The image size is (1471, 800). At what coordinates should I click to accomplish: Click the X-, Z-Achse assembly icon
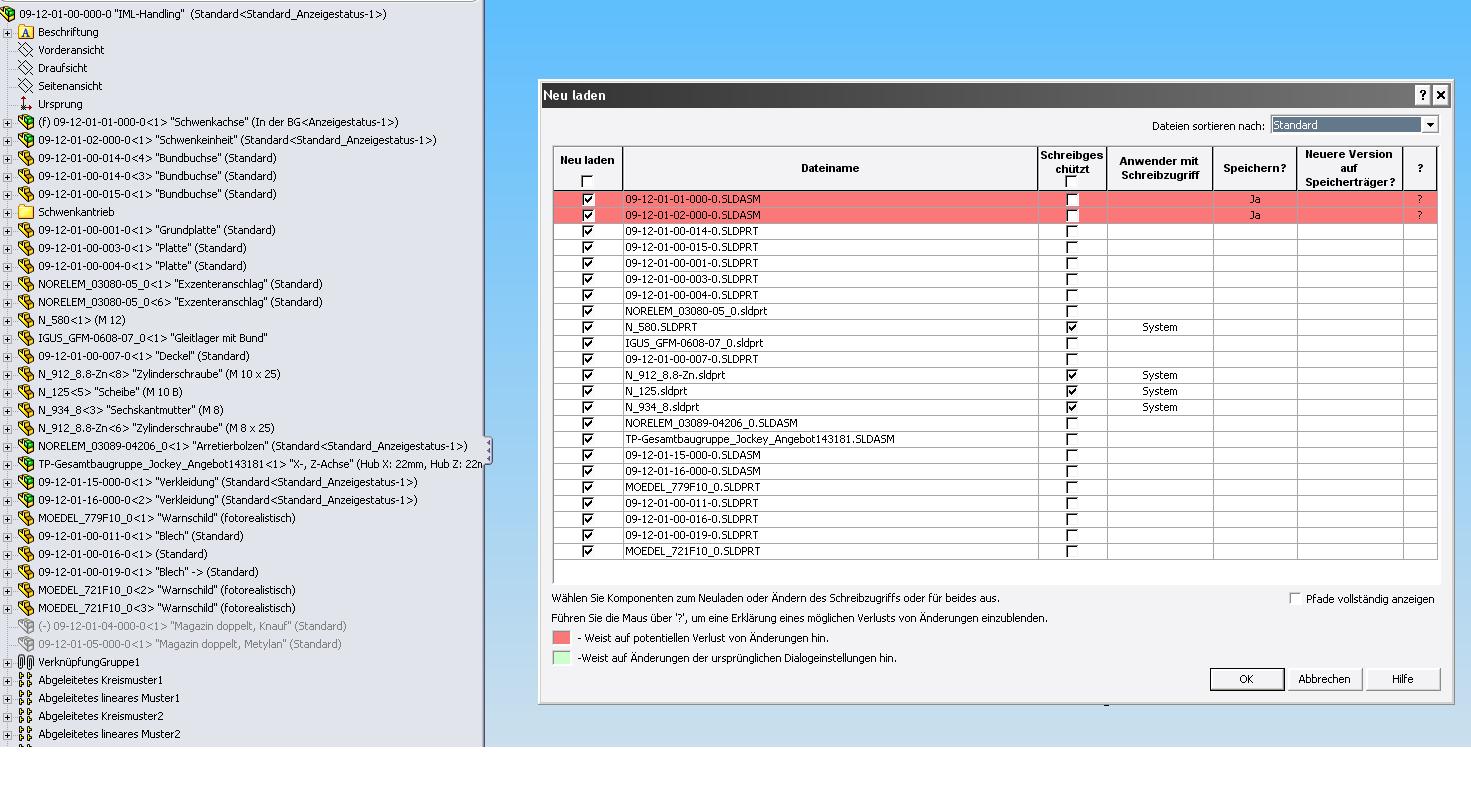(x=26, y=464)
